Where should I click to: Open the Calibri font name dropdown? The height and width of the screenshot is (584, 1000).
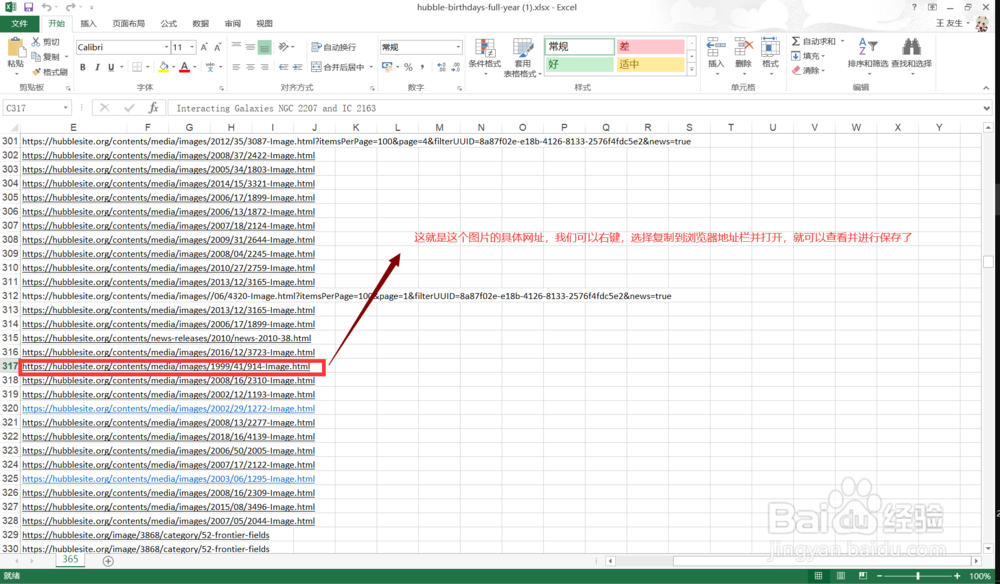(166, 47)
